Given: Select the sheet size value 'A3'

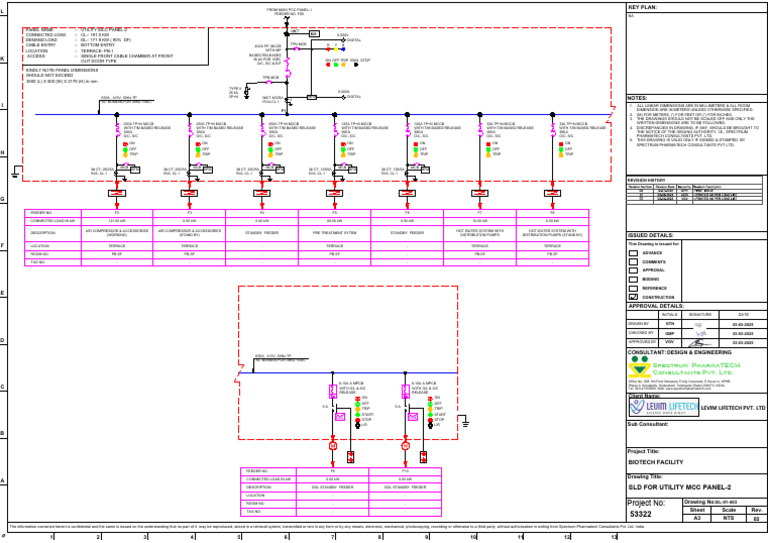Looking at the screenshot, I should pos(696,518).
